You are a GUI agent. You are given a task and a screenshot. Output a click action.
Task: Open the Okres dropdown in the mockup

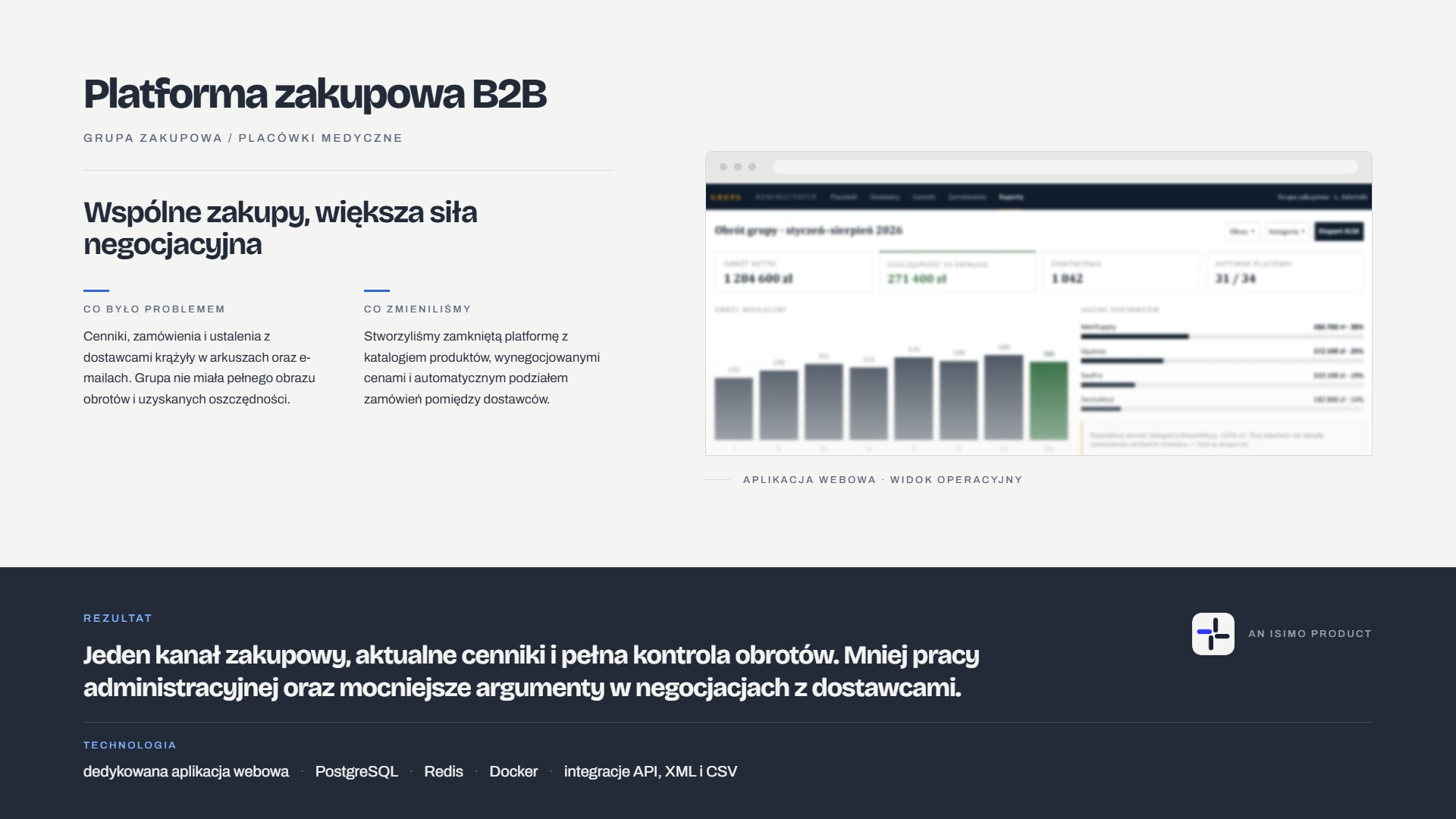(1242, 231)
